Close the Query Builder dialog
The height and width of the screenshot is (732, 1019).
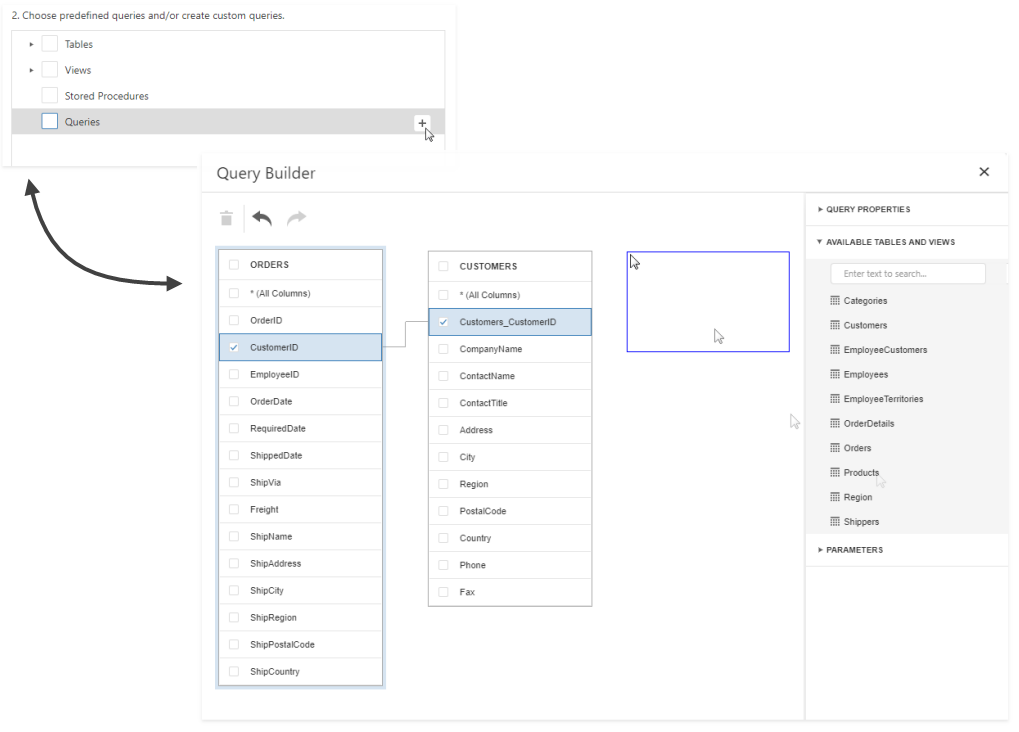coord(984,172)
